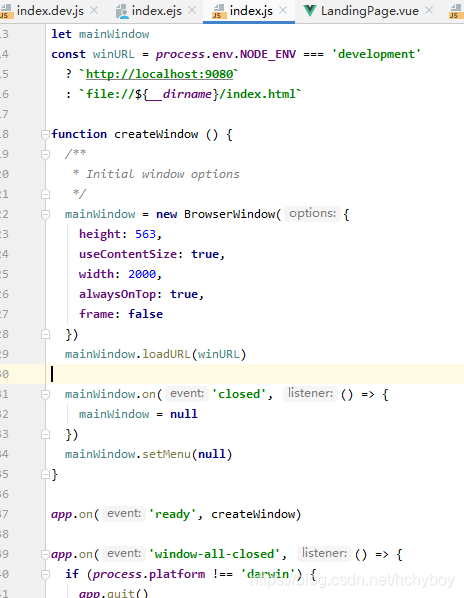The height and width of the screenshot is (598, 464).
Task: Click the JS file icon on index.js tab
Action: click(x=218, y=11)
